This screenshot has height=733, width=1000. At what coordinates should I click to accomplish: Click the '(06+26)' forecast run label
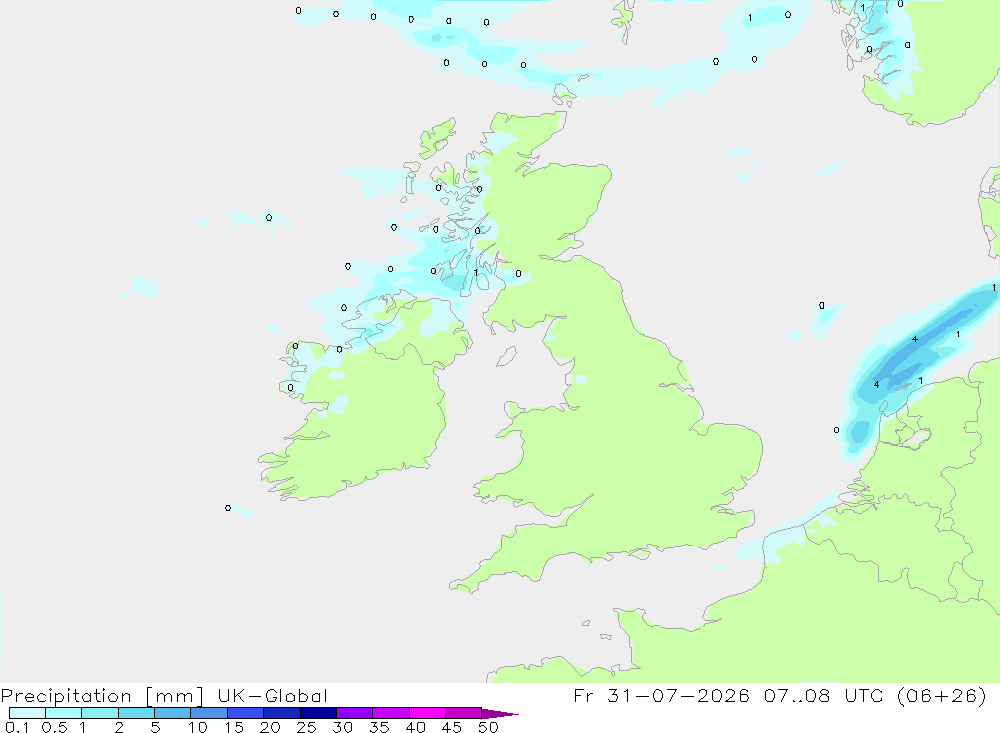(941, 695)
